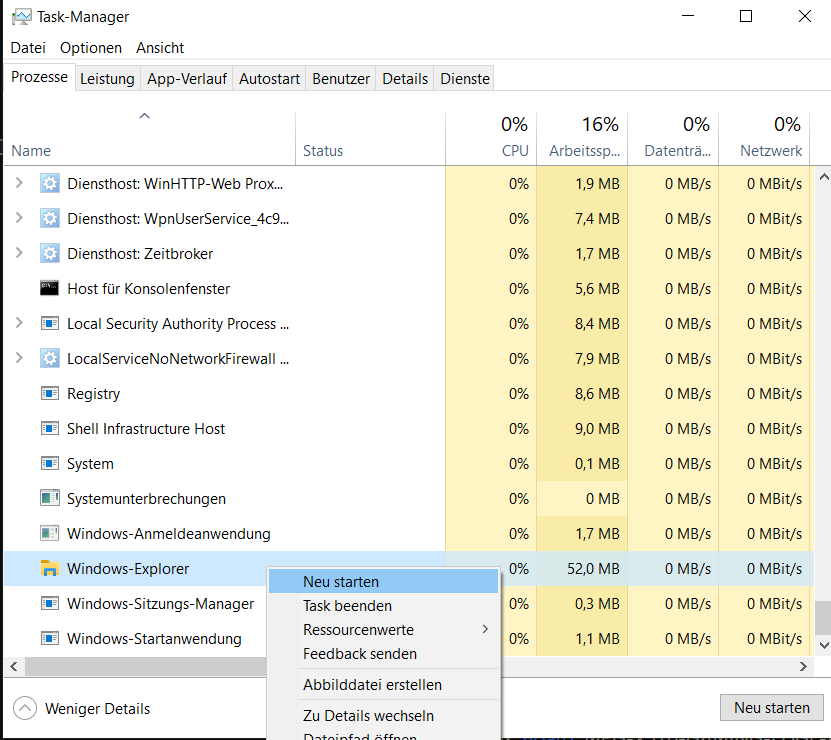This screenshot has width=831, height=740.
Task: Expand Diensthost: WpnUserService group
Action: click(x=19, y=218)
